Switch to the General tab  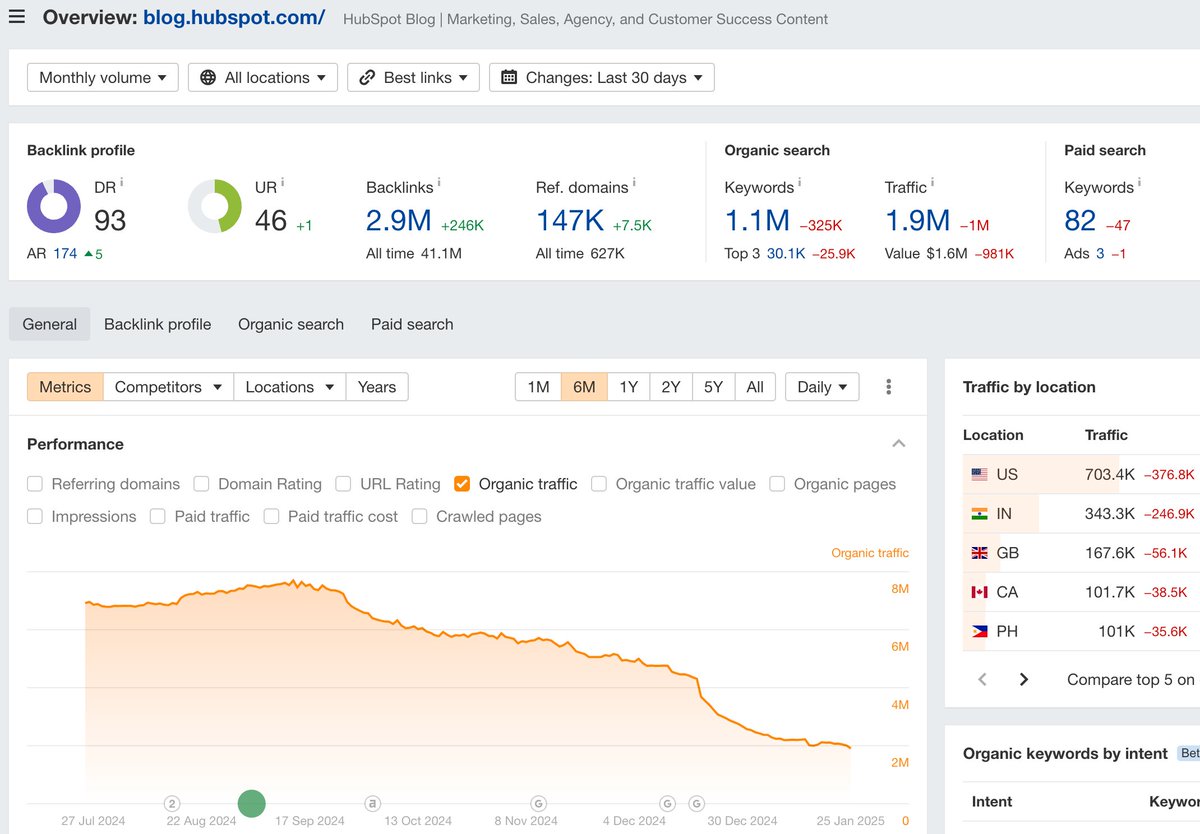coord(50,324)
